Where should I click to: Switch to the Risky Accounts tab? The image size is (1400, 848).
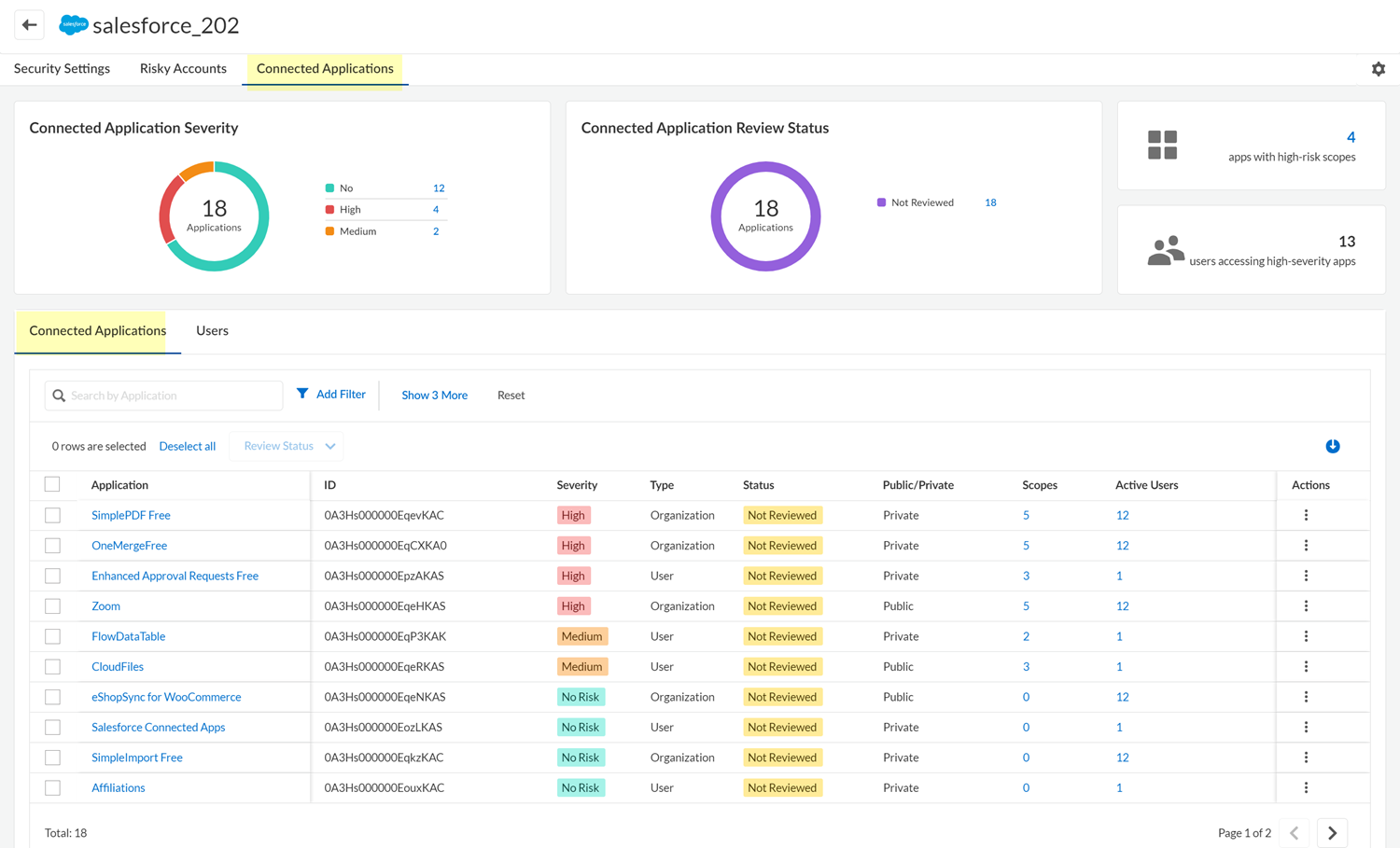click(183, 69)
